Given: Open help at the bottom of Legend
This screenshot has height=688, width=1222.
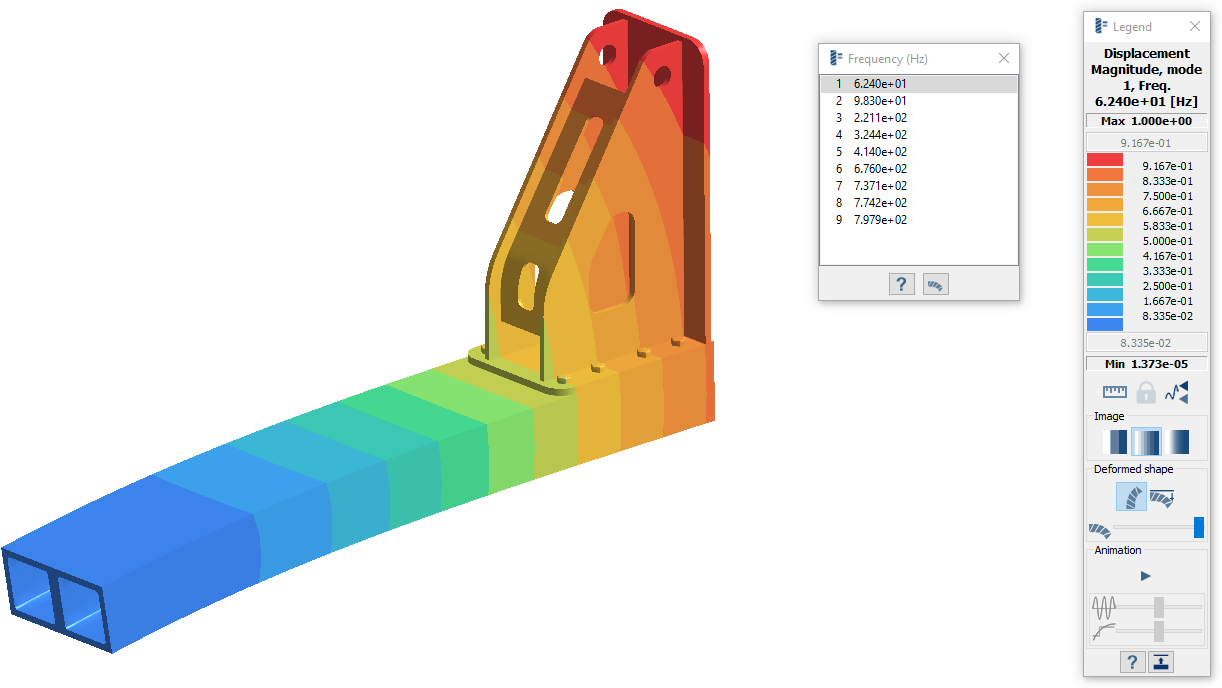Looking at the screenshot, I should point(1131,662).
